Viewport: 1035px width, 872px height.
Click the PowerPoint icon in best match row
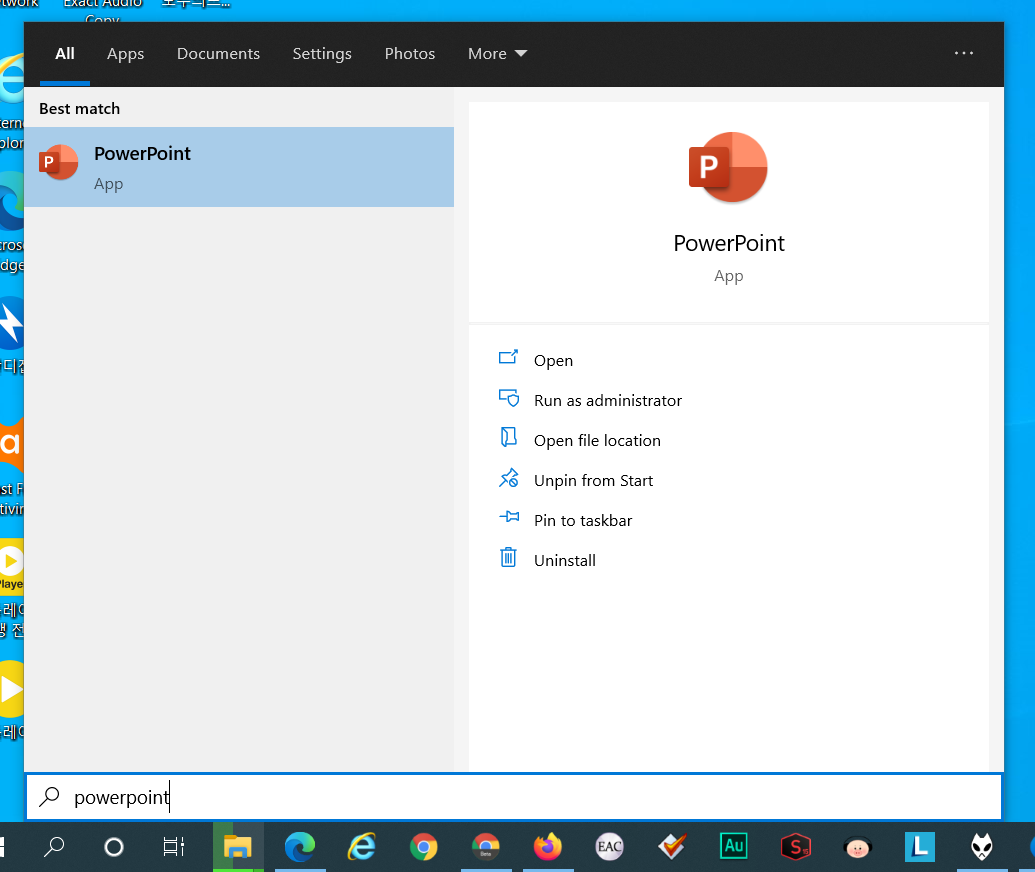point(59,162)
